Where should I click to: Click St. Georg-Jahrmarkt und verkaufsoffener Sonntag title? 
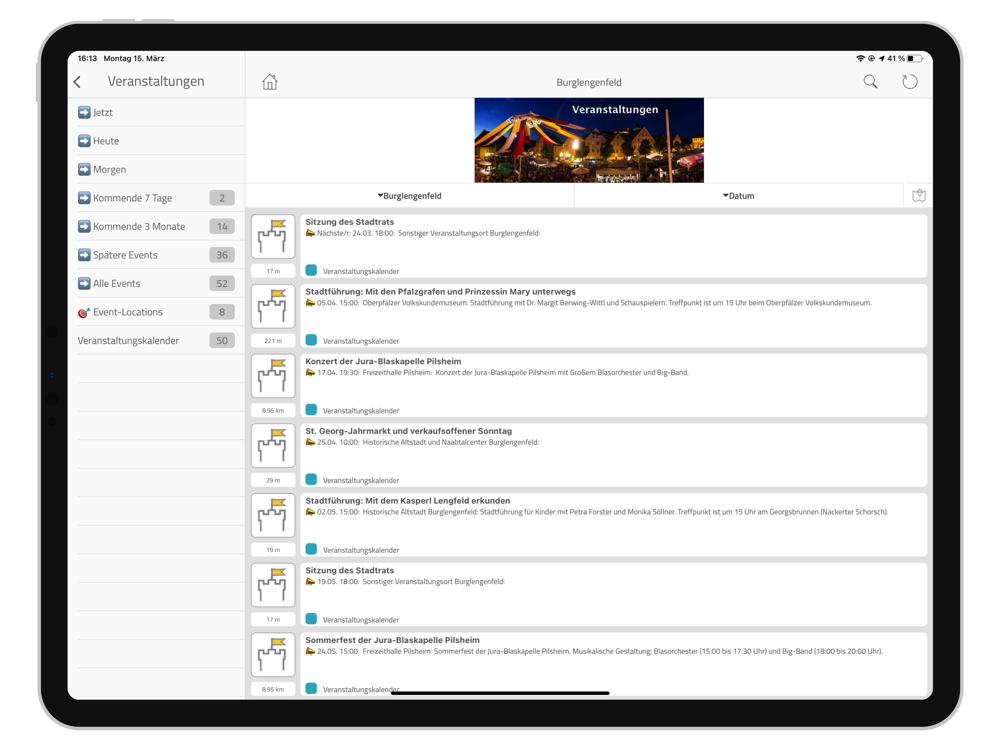pos(408,431)
